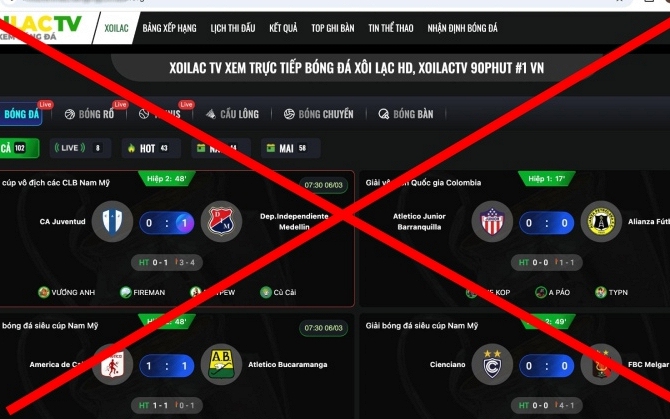Filter by MAI 56 tomorrow matches
The image size is (670, 419).
290,148
